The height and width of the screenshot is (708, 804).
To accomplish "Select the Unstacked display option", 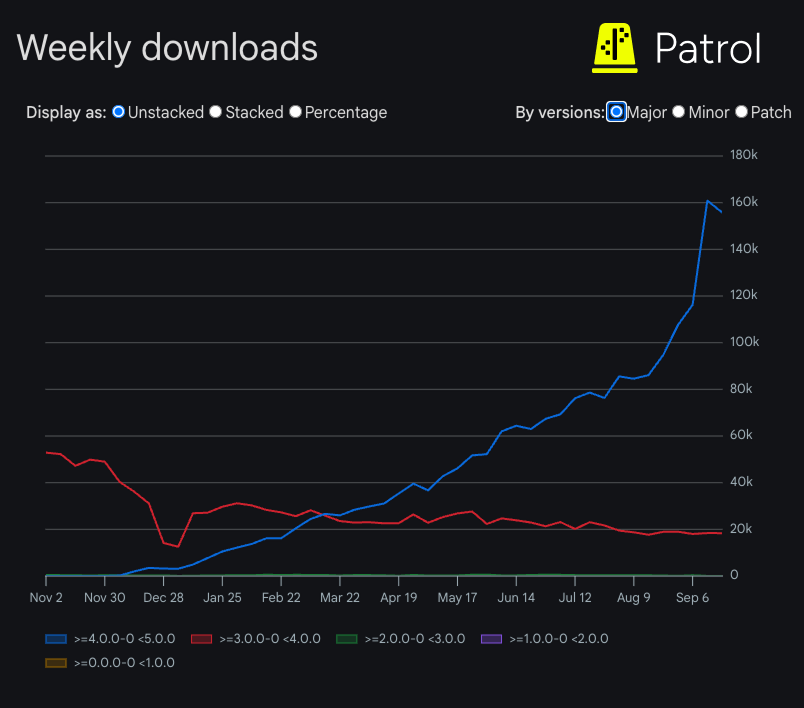I will point(118,112).
